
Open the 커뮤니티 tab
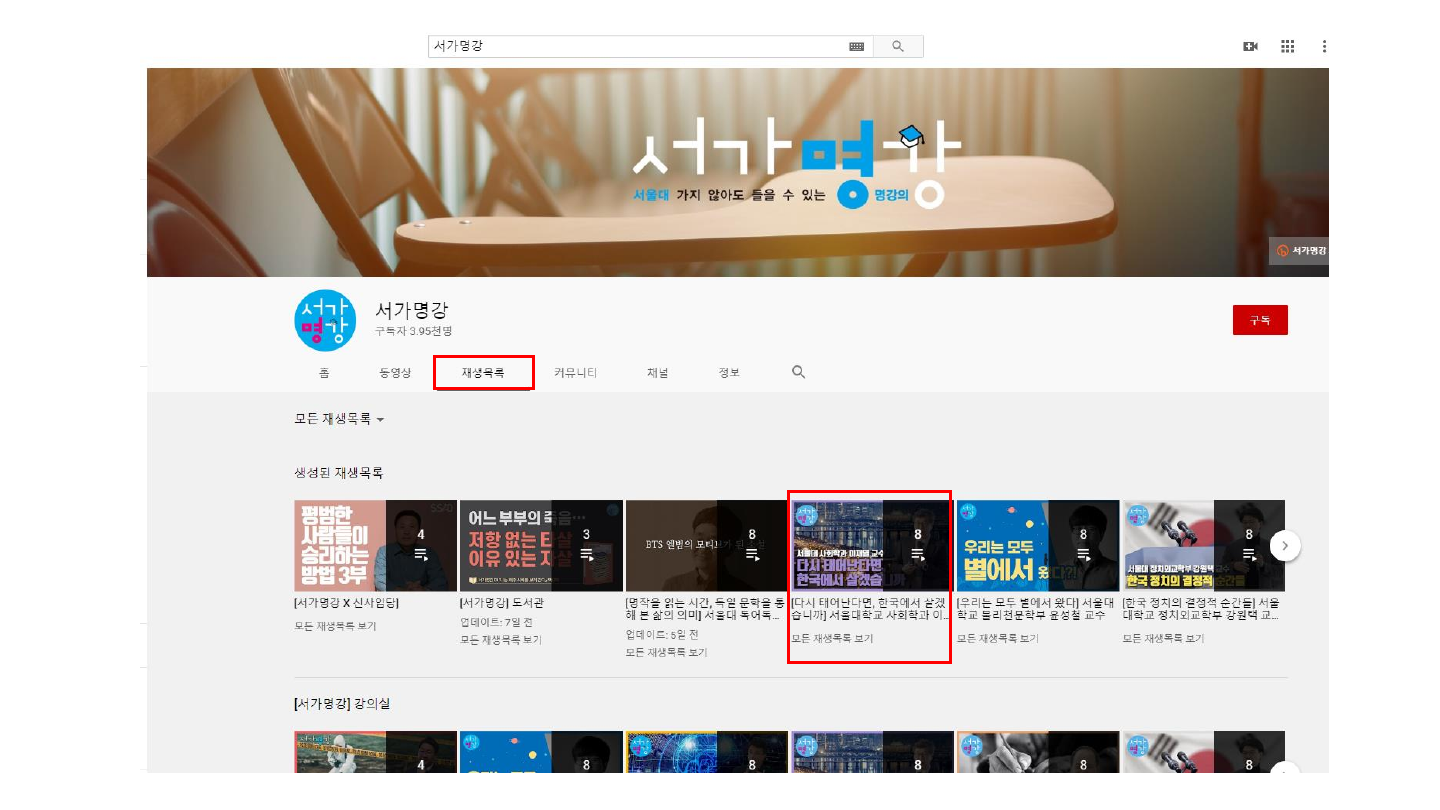pos(575,373)
